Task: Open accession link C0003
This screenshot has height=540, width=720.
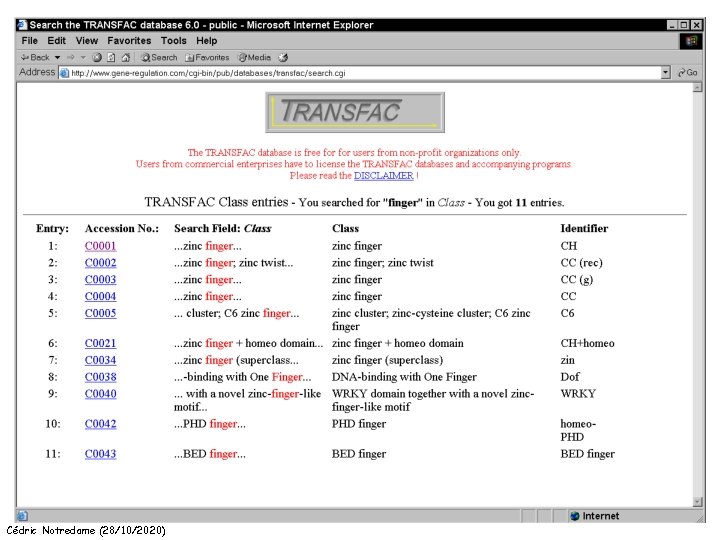Action: (100, 280)
